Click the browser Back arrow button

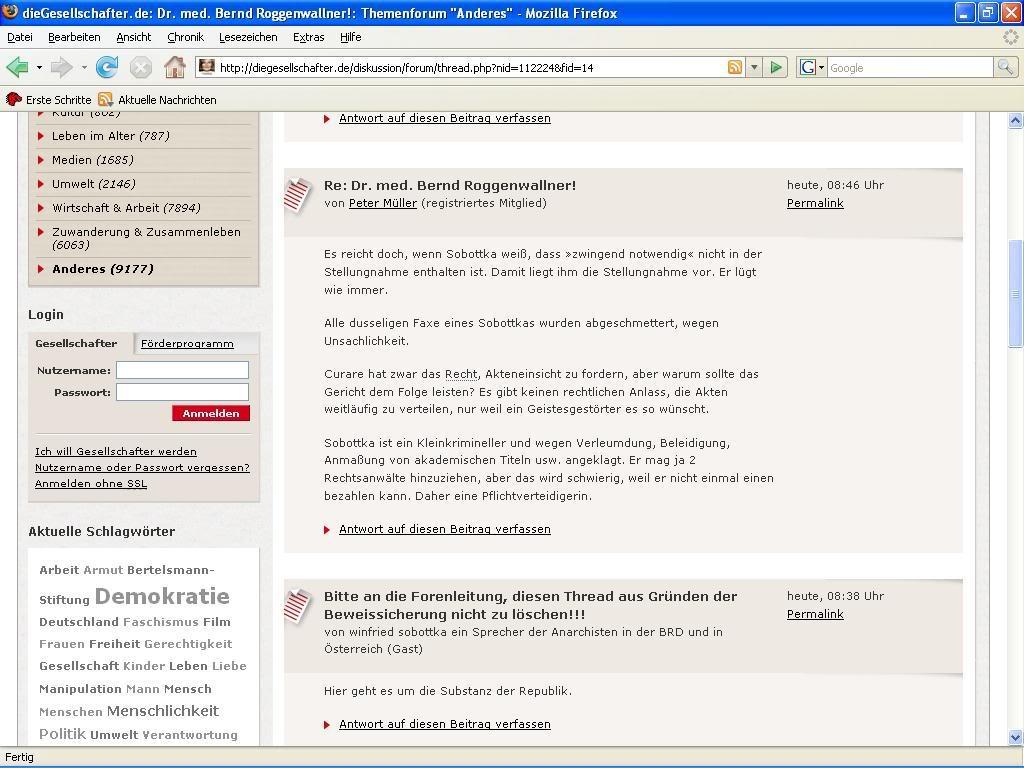(x=17, y=68)
